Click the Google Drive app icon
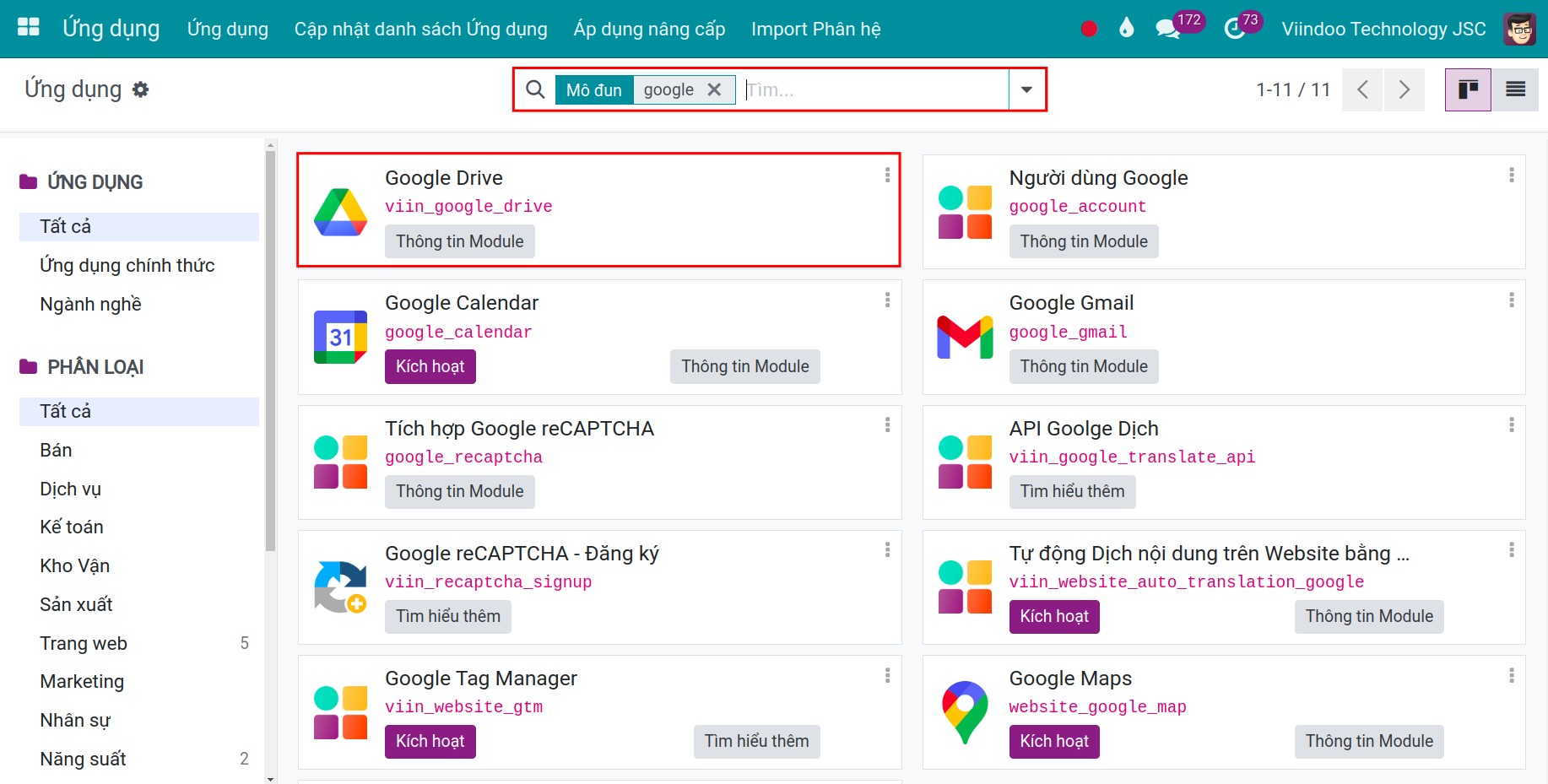Viewport: 1548px width, 784px height. click(340, 212)
